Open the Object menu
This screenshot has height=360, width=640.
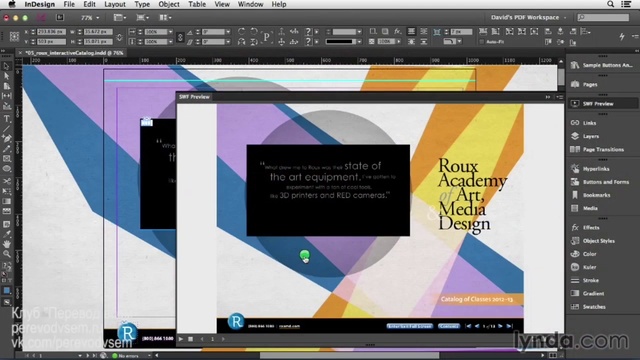point(169,4)
